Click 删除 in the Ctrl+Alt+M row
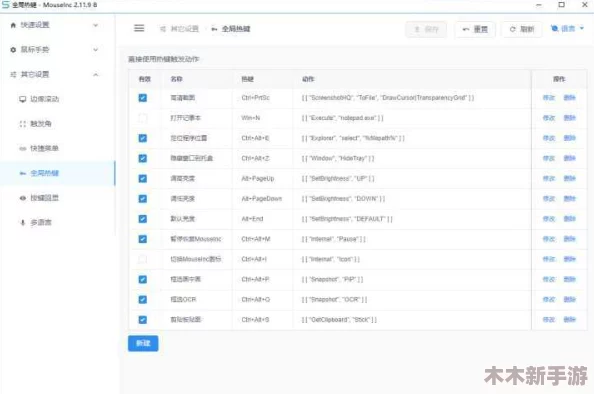This screenshot has width=594, height=394. (569, 239)
